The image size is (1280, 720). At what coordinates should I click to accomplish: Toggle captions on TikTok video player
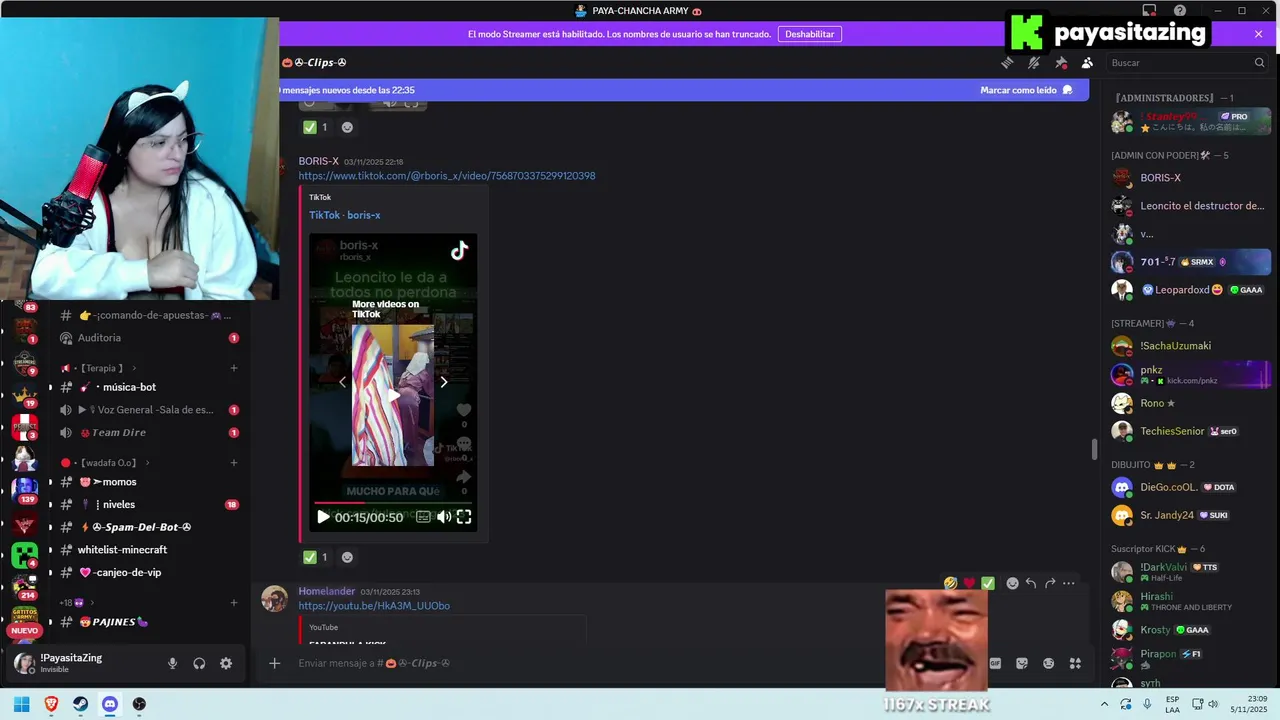[x=423, y=517]
